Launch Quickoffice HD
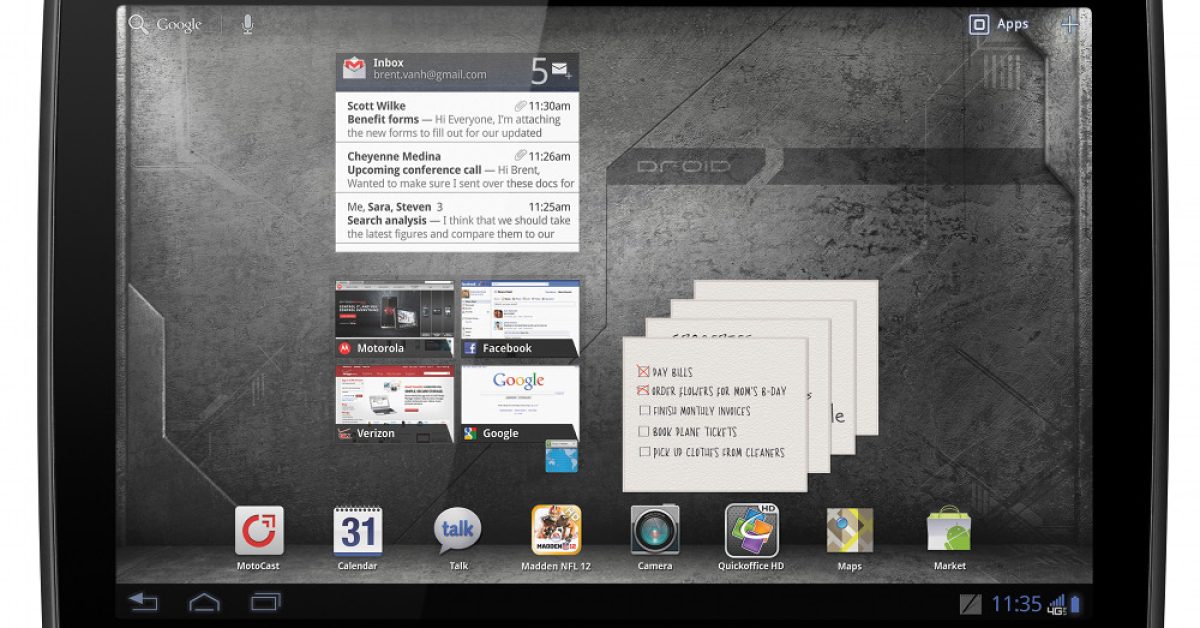1200x628 pixels. coord(751,530)
